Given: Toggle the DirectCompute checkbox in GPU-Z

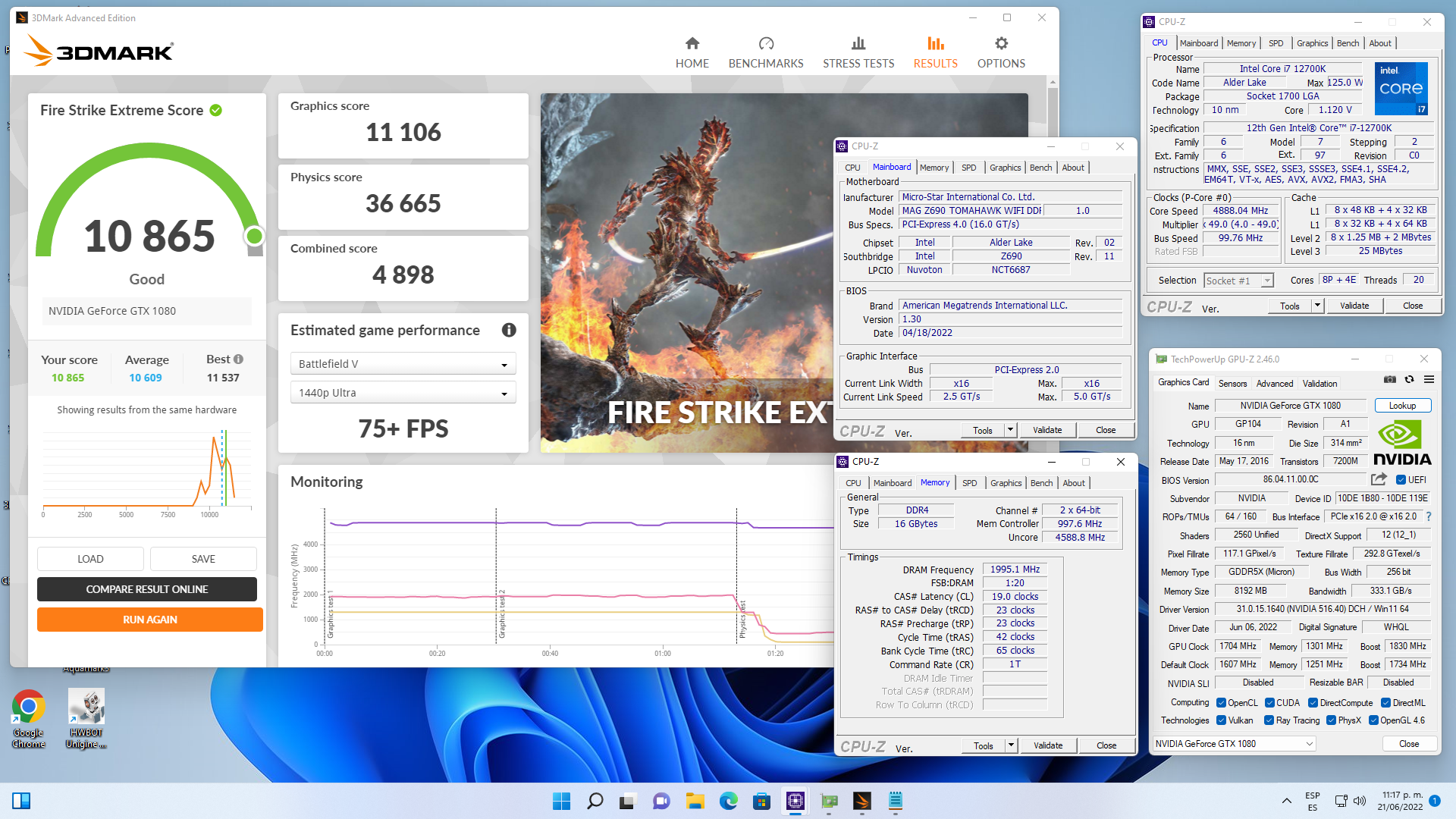Looking at the screenshot, I should [x=1313, y=703].
